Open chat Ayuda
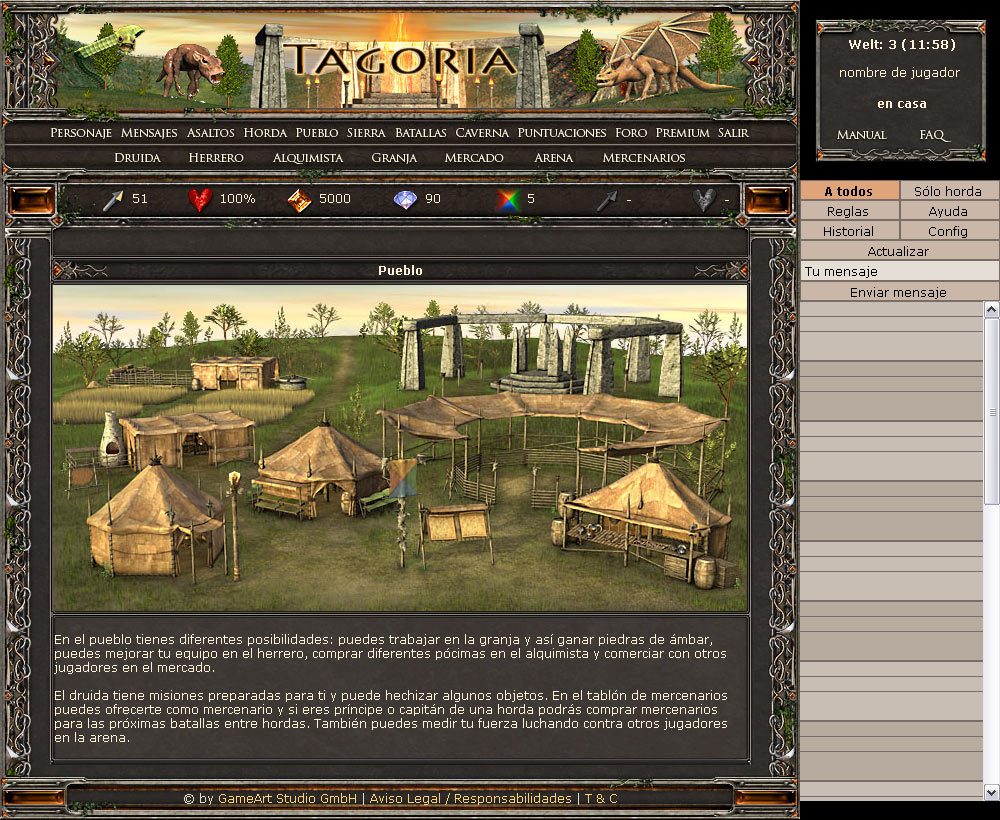This screenshot has height=820, width=1000. (x=948, y=211)
